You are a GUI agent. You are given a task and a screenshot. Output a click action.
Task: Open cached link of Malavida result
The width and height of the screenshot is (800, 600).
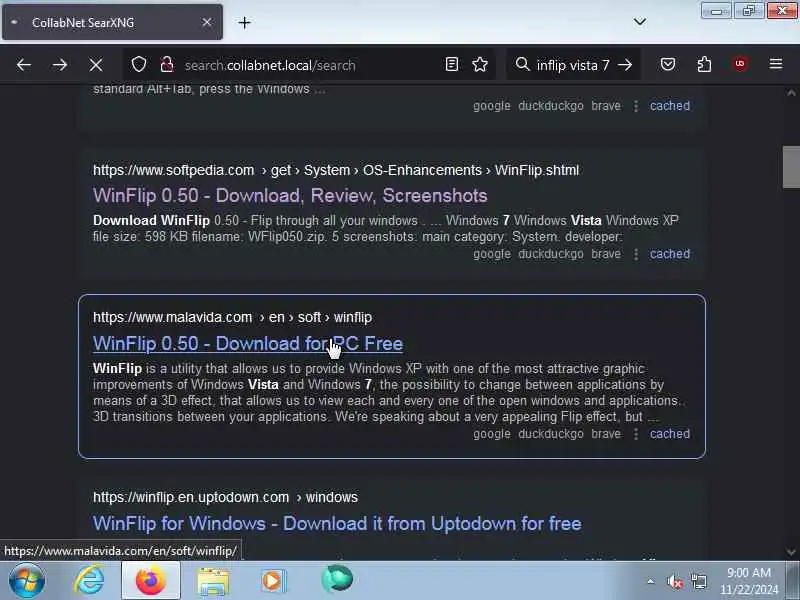coord(669,434)
